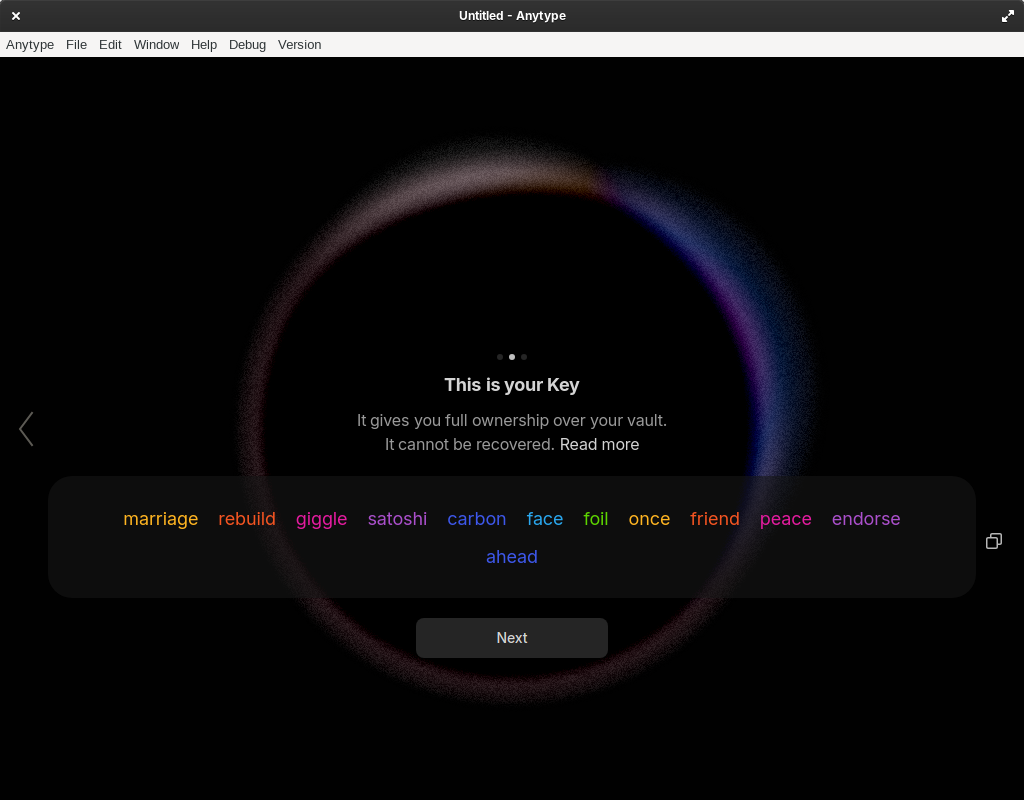This screenshot has width=1024, height=800.
Task: Select the active middle carousel dot
Action: pos(511,356)
